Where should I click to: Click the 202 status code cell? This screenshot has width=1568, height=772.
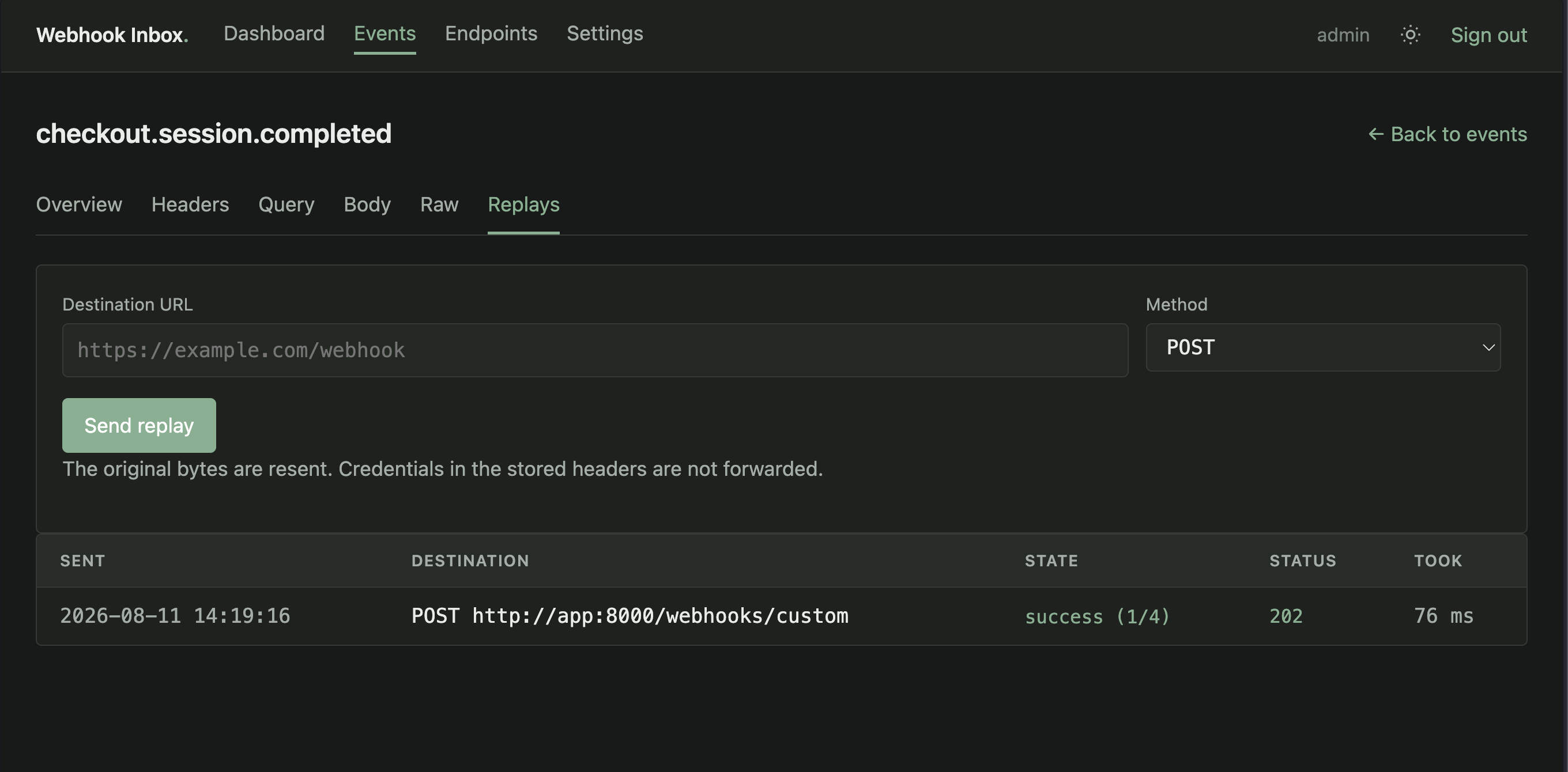(x=1286, y=616)
